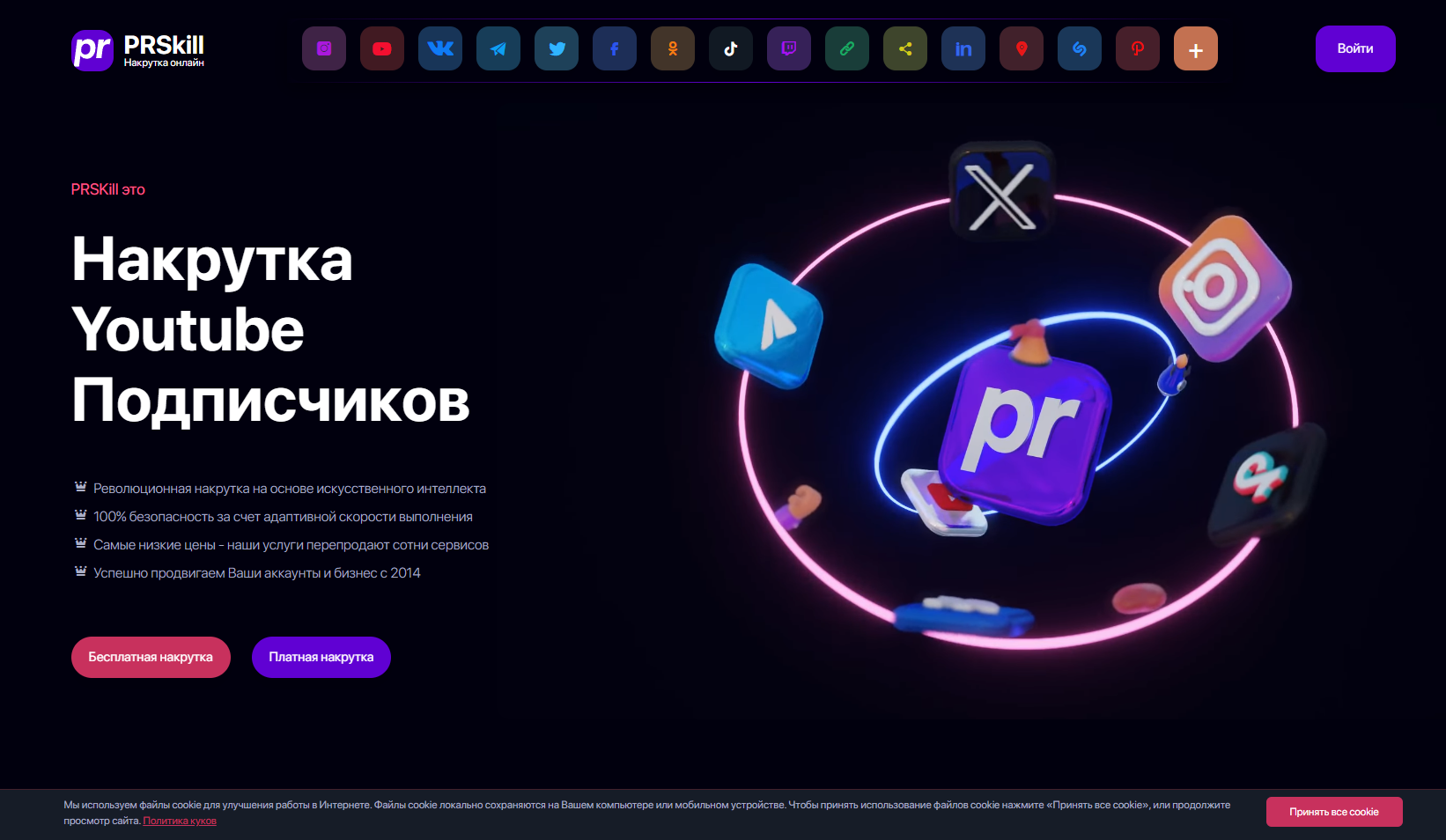
Task: Open the Facebook services icon
Action: point(615,48)
